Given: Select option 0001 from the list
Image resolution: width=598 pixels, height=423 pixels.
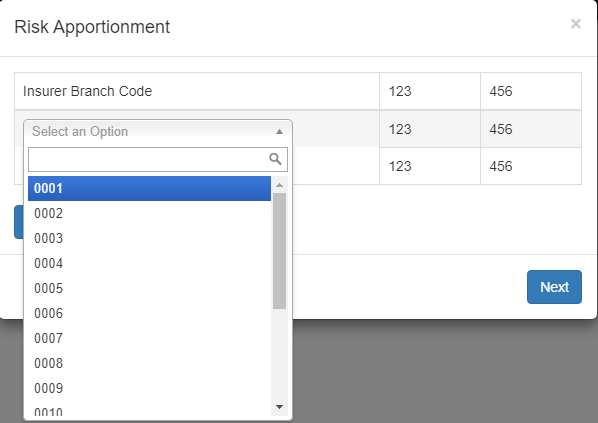Looking at the screenshot, I should click(x=150, y=188).
